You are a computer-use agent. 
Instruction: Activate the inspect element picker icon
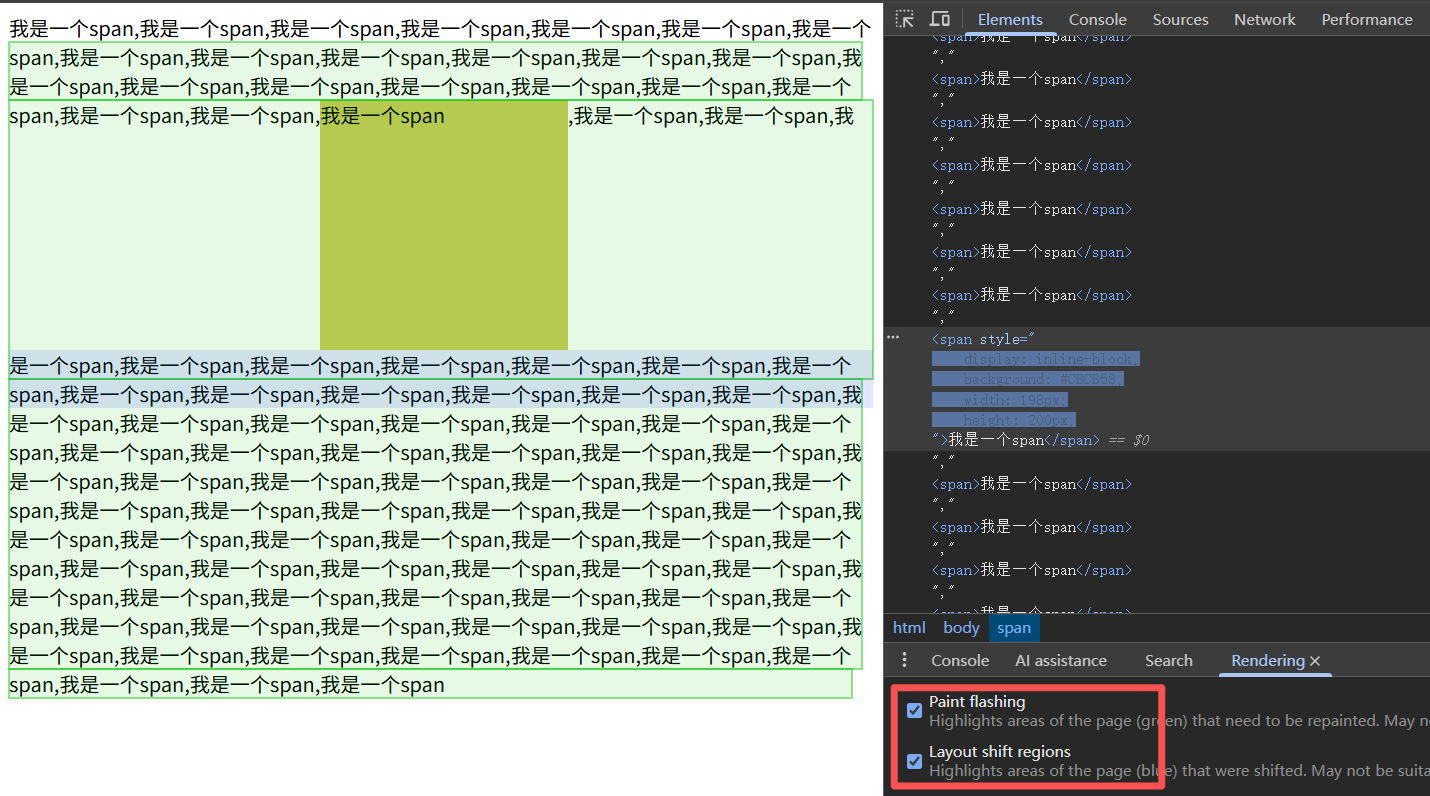click(904, 19)
